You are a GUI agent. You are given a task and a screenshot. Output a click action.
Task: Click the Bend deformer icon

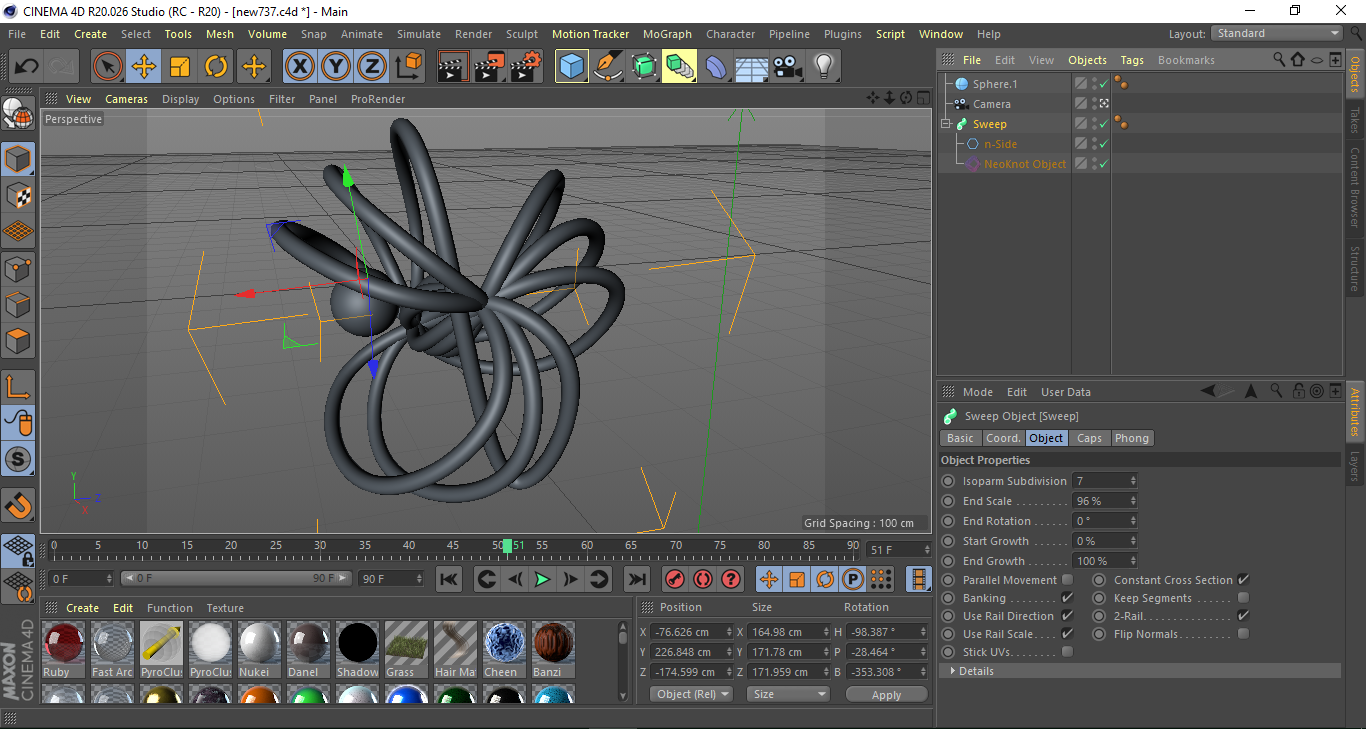(x=716, y=67)
